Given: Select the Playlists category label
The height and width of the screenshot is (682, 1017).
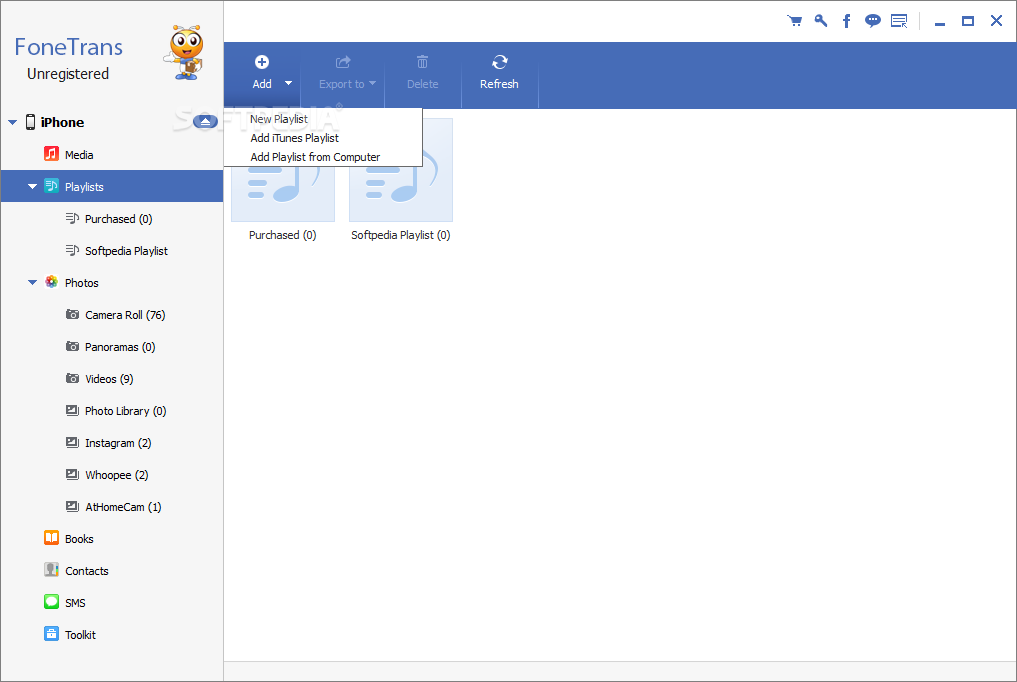Looking at the screenshot, I should [x=84, y=187].
